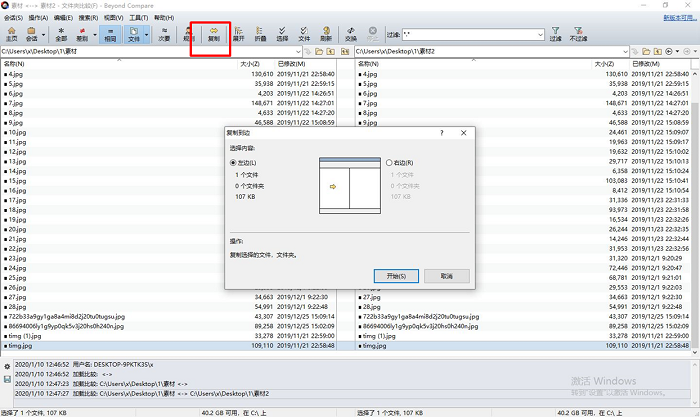
Task: Open the log panel gear settings icon
Action: tap(7, 367)
